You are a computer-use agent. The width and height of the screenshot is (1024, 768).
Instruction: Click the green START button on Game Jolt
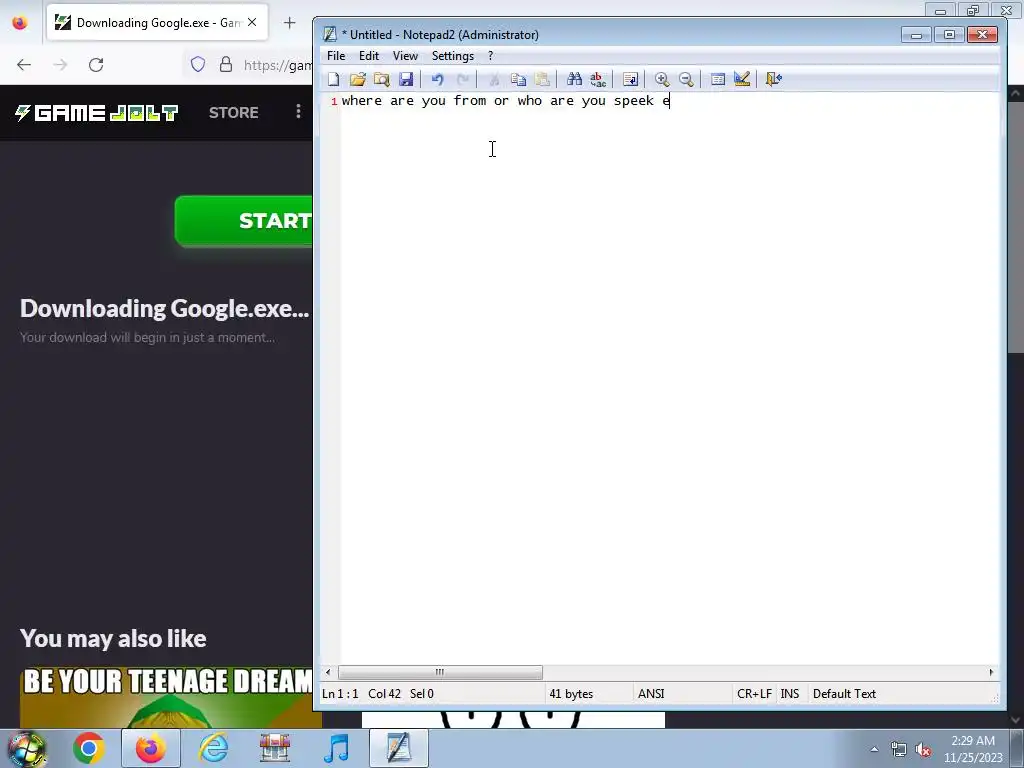coord(244,221)
